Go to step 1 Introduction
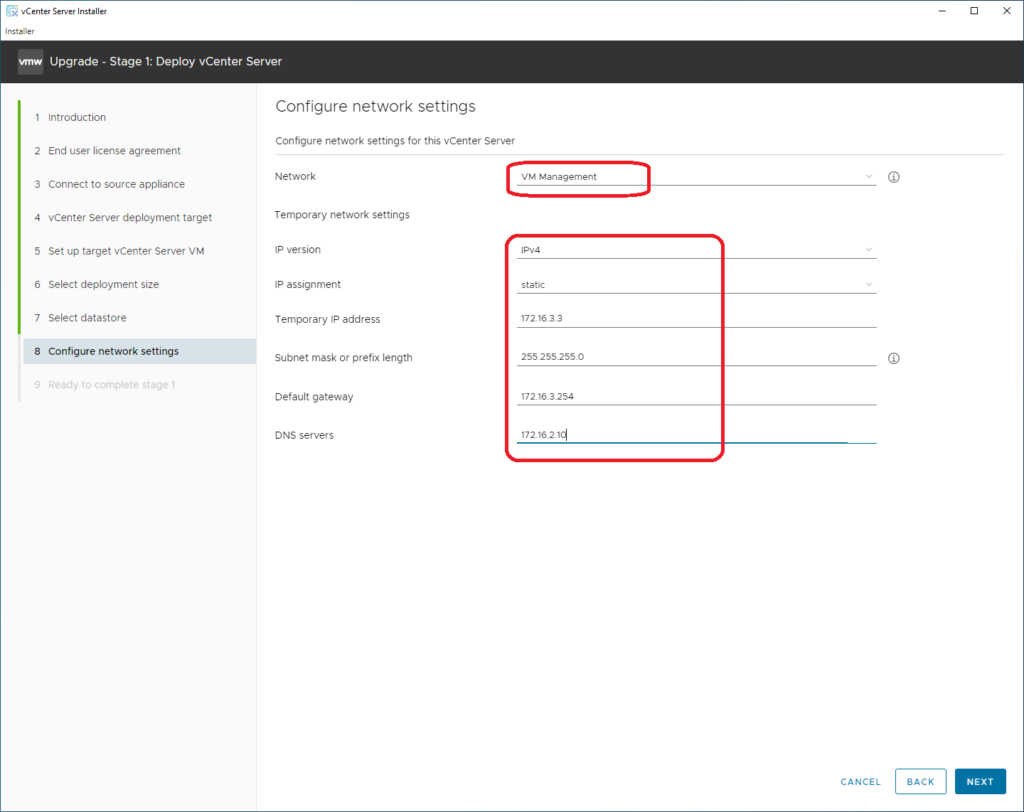The height and width of the screenshot is (812, 1024). click(x=76, y=118)
